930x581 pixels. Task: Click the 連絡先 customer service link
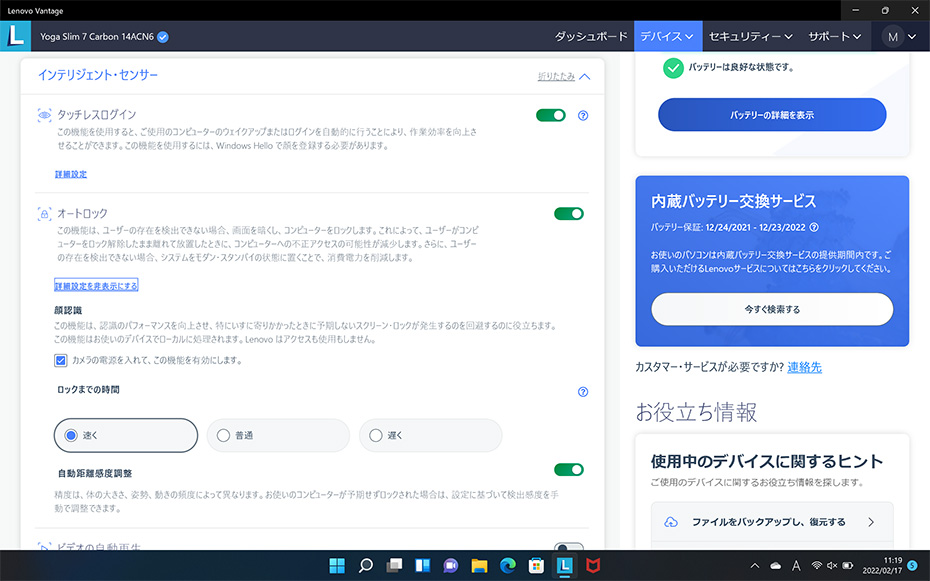coord(804,367)
